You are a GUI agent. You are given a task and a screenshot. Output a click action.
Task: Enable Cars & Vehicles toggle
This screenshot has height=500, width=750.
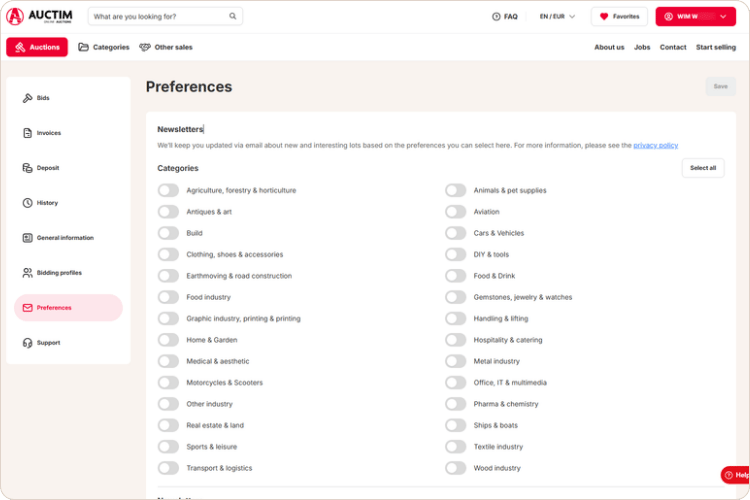455,233
